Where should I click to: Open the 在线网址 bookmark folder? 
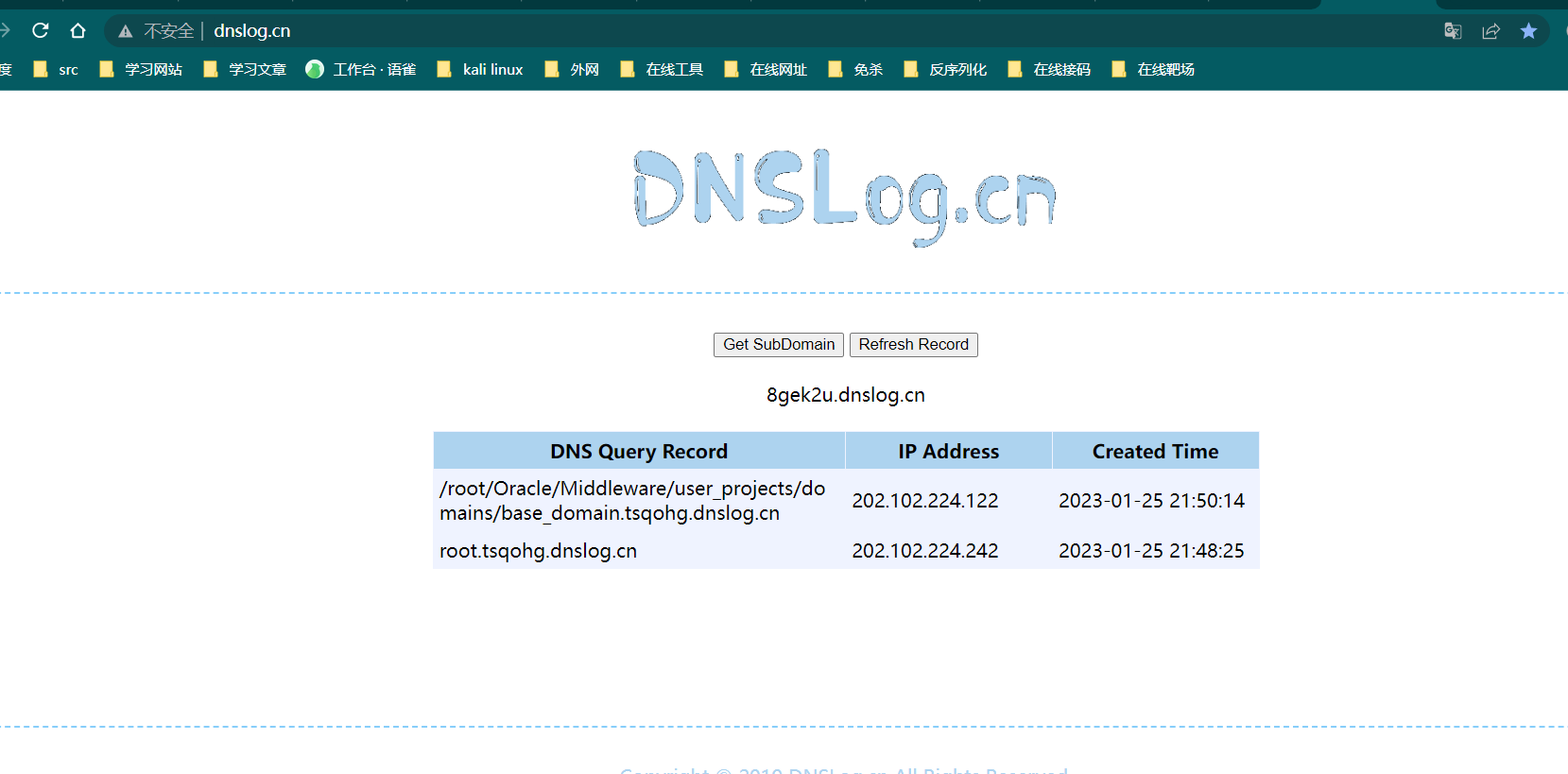(766, 69)
